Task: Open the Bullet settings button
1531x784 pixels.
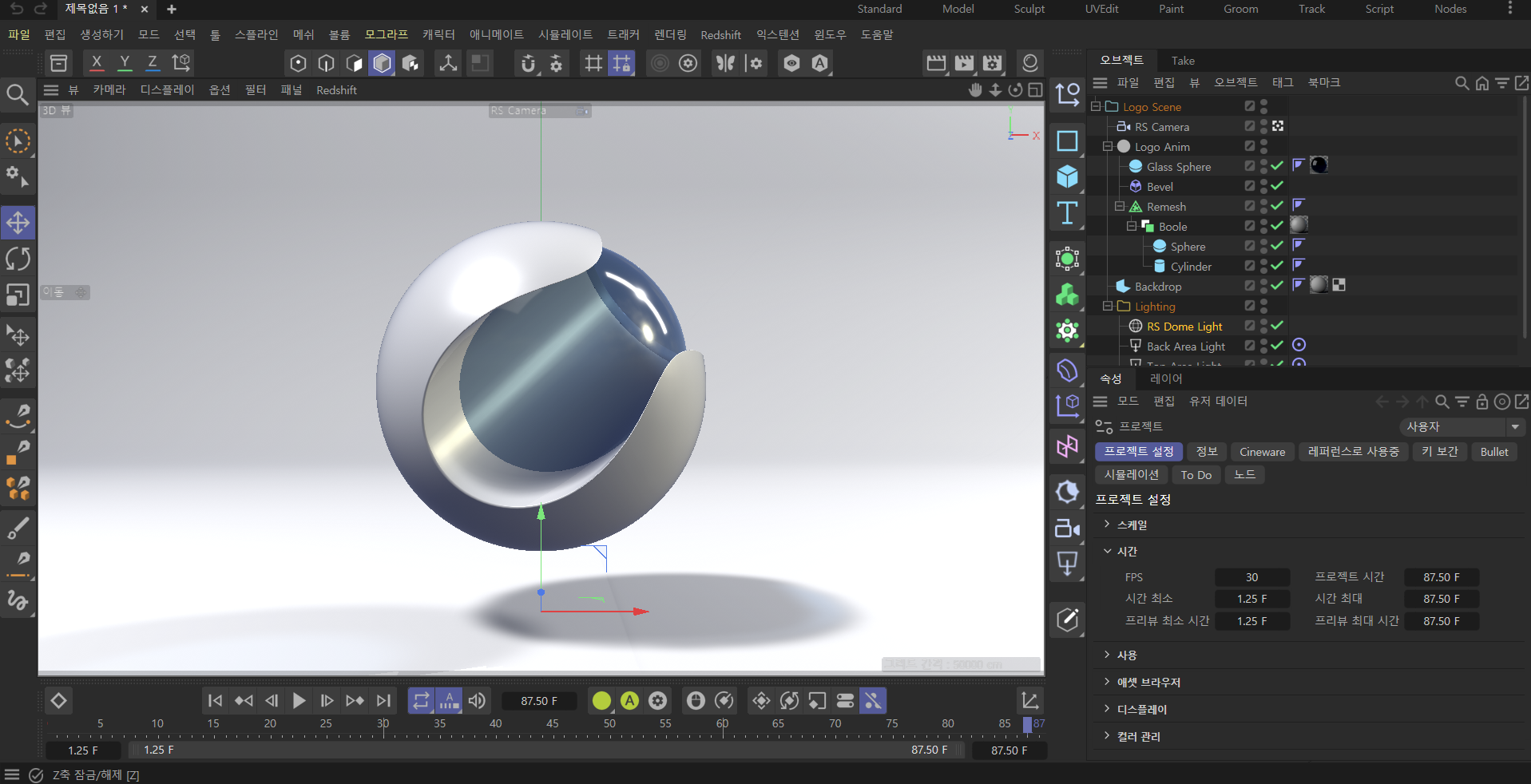Action: 1493,452
